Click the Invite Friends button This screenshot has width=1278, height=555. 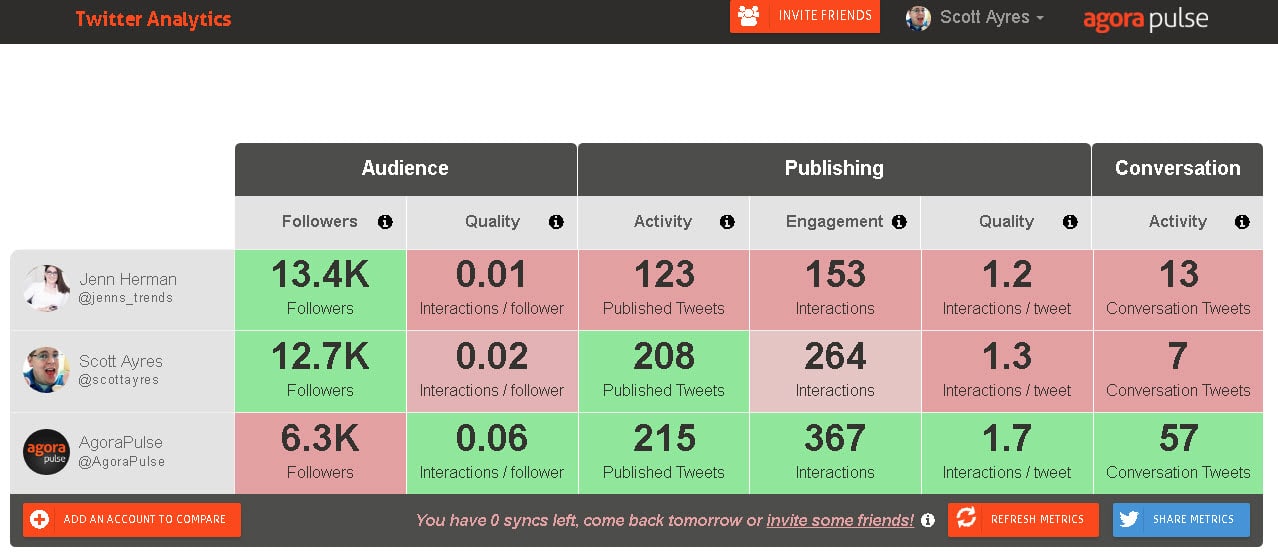[805, 16]
